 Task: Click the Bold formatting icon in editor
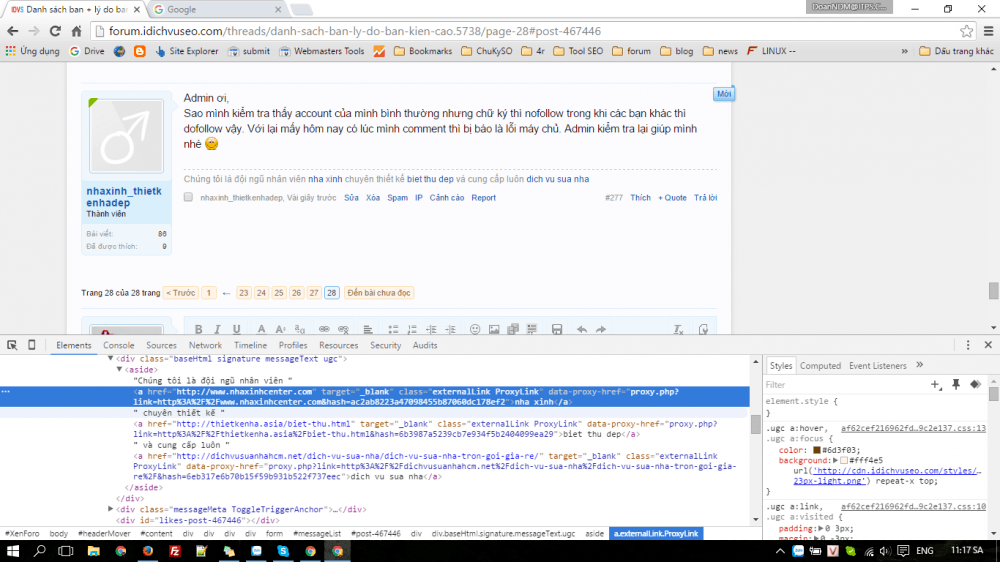coord(198,329)
